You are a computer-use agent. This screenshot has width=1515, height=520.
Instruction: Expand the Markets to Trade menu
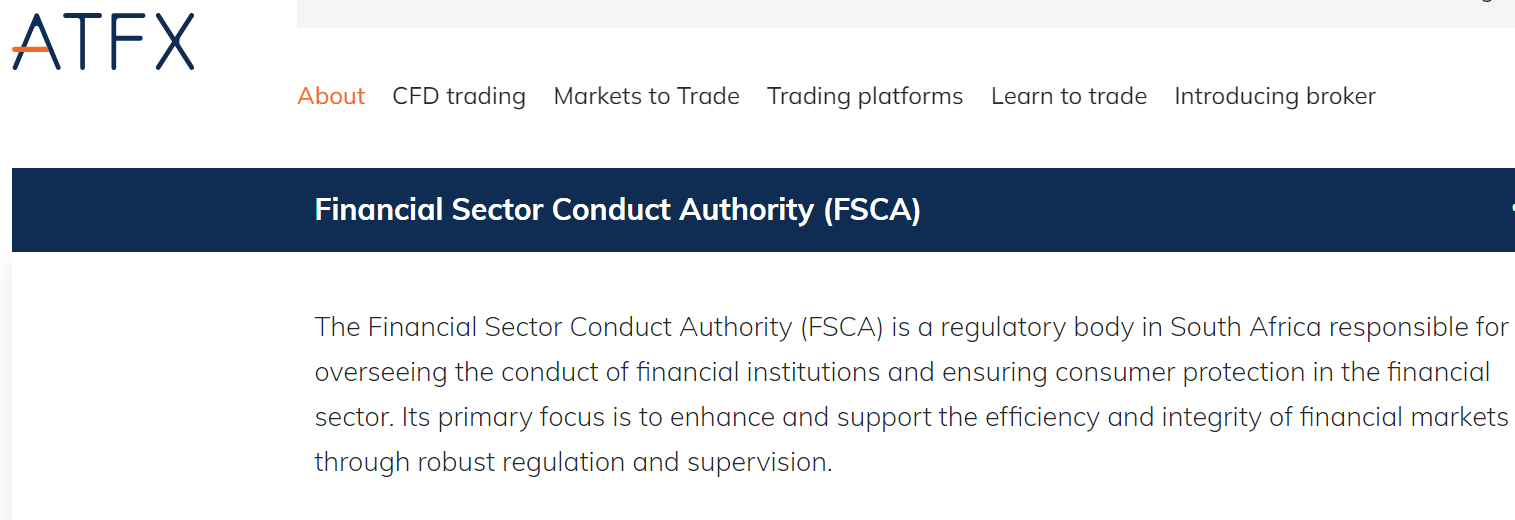646,96
